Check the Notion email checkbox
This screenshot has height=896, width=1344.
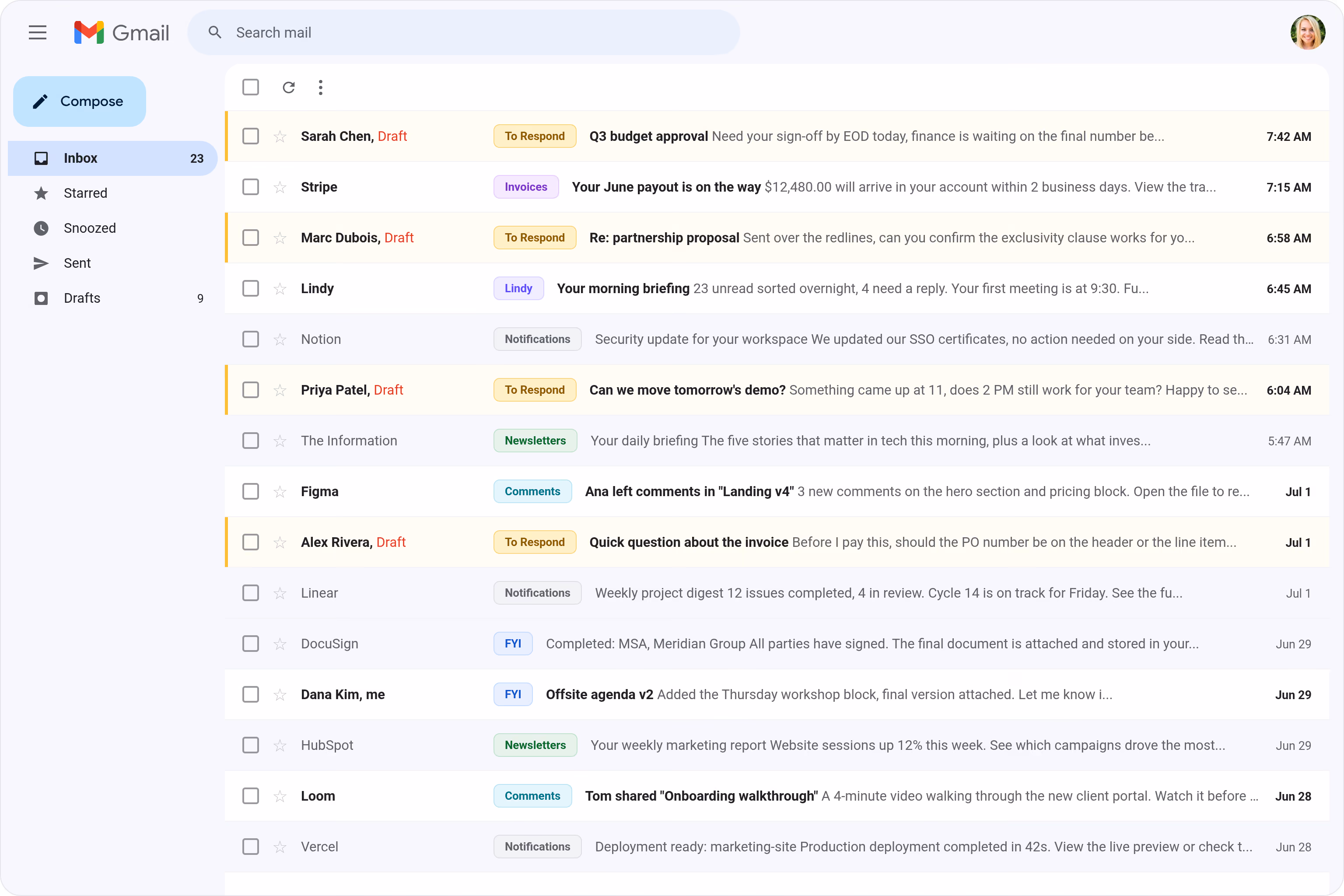[250, 339]
